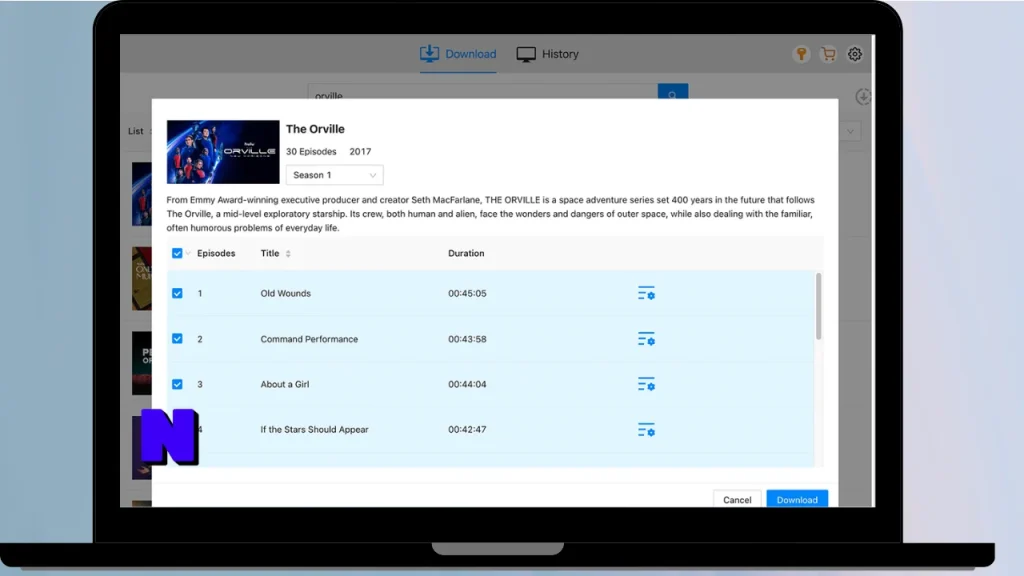Click the year 2017 label
Screen dimensions: 1024x576
click(x=360, y=152)
